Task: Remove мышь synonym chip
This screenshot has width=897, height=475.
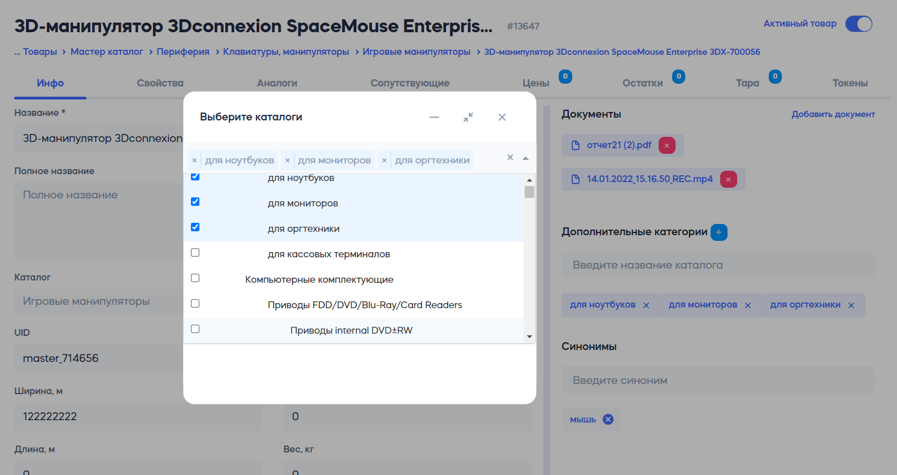Action: 608,419
